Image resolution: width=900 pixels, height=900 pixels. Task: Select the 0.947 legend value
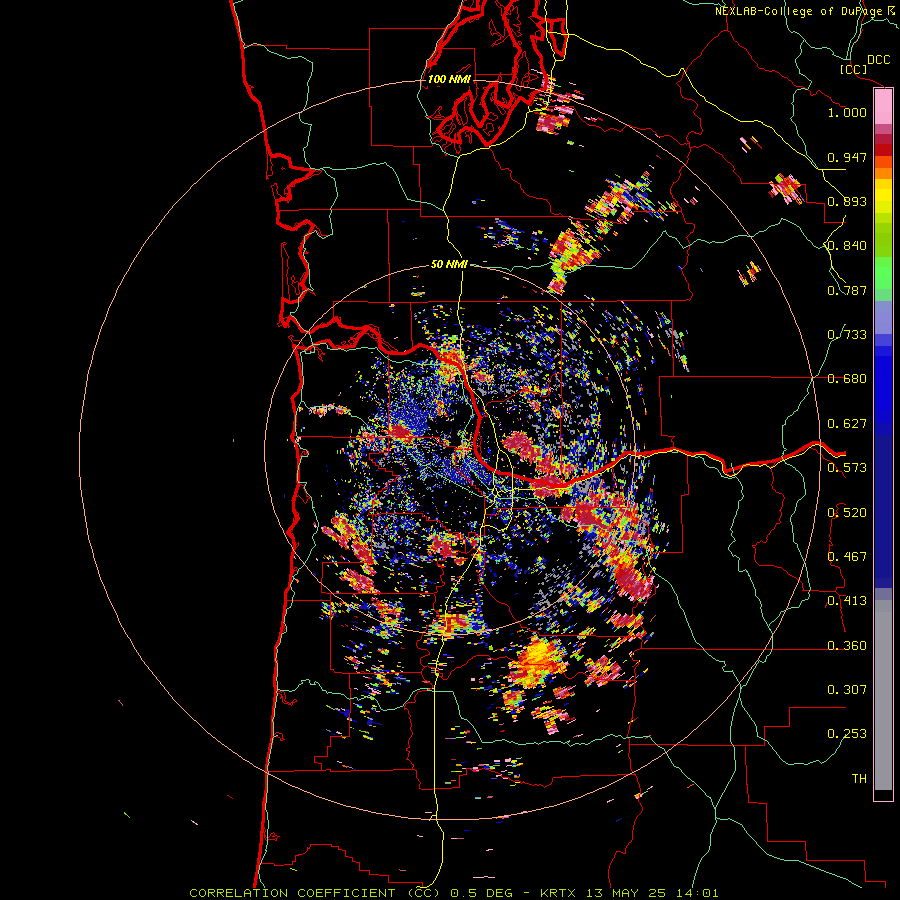tap(847, 157)
